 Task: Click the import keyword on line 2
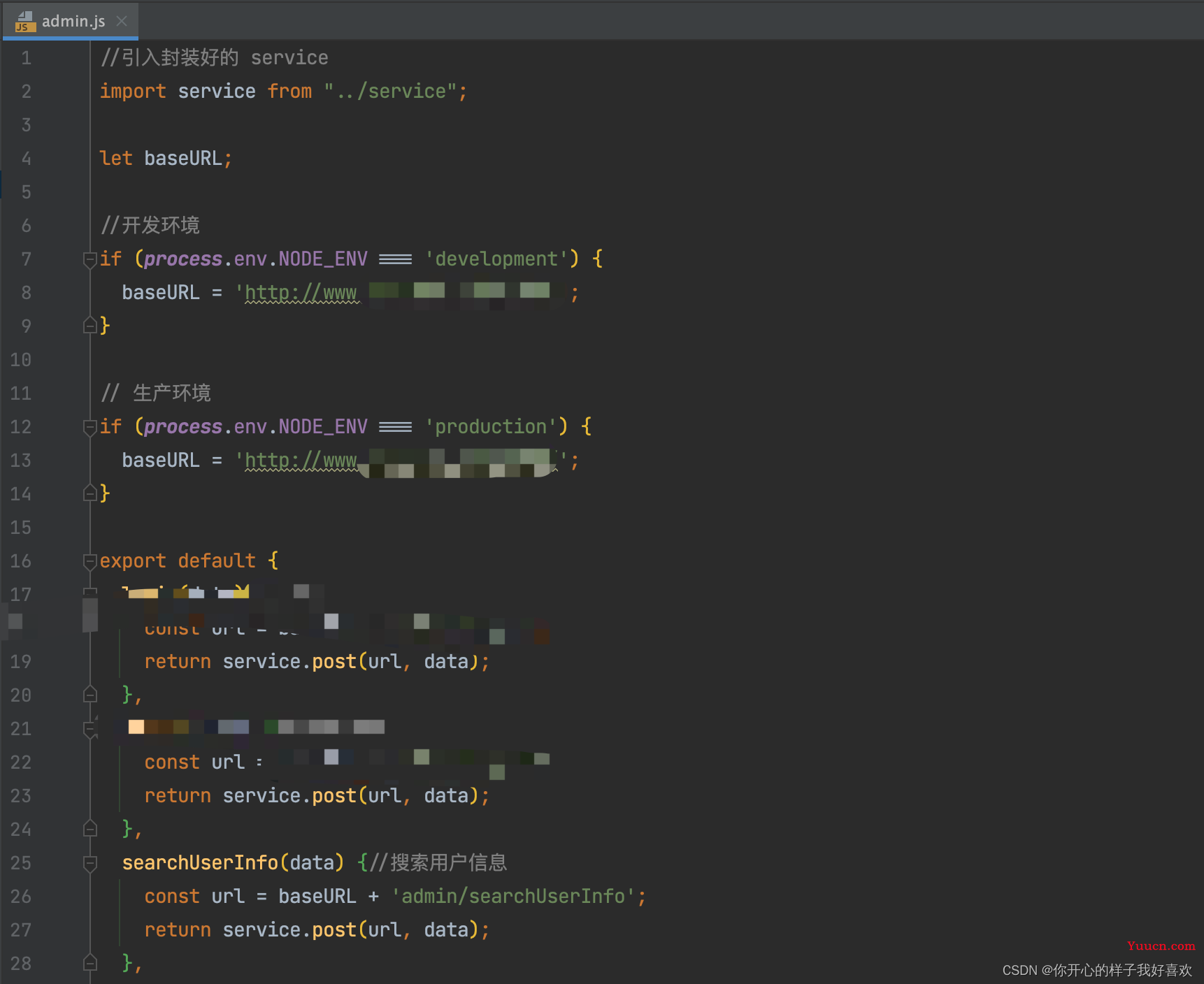(133, 92)
